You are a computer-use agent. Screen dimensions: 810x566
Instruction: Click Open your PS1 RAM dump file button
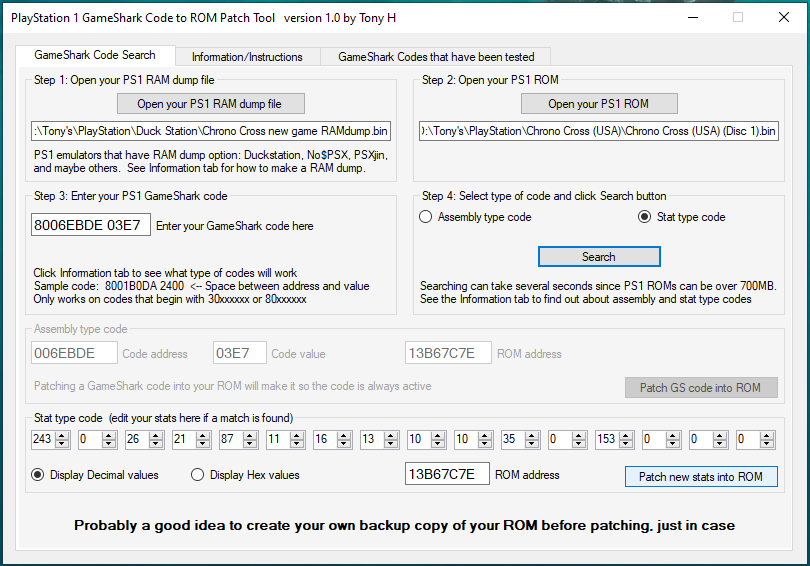click(x=210, y=104)
